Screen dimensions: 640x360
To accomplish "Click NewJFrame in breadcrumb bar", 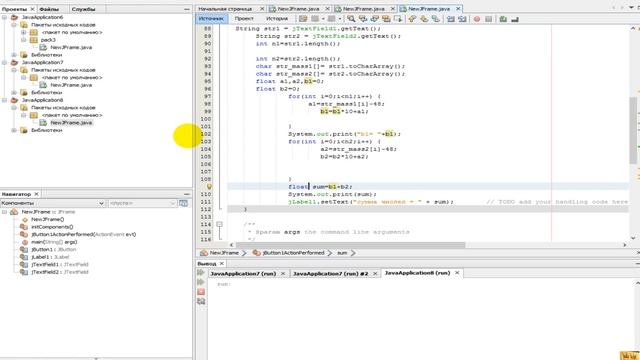I will click(224, 253).
